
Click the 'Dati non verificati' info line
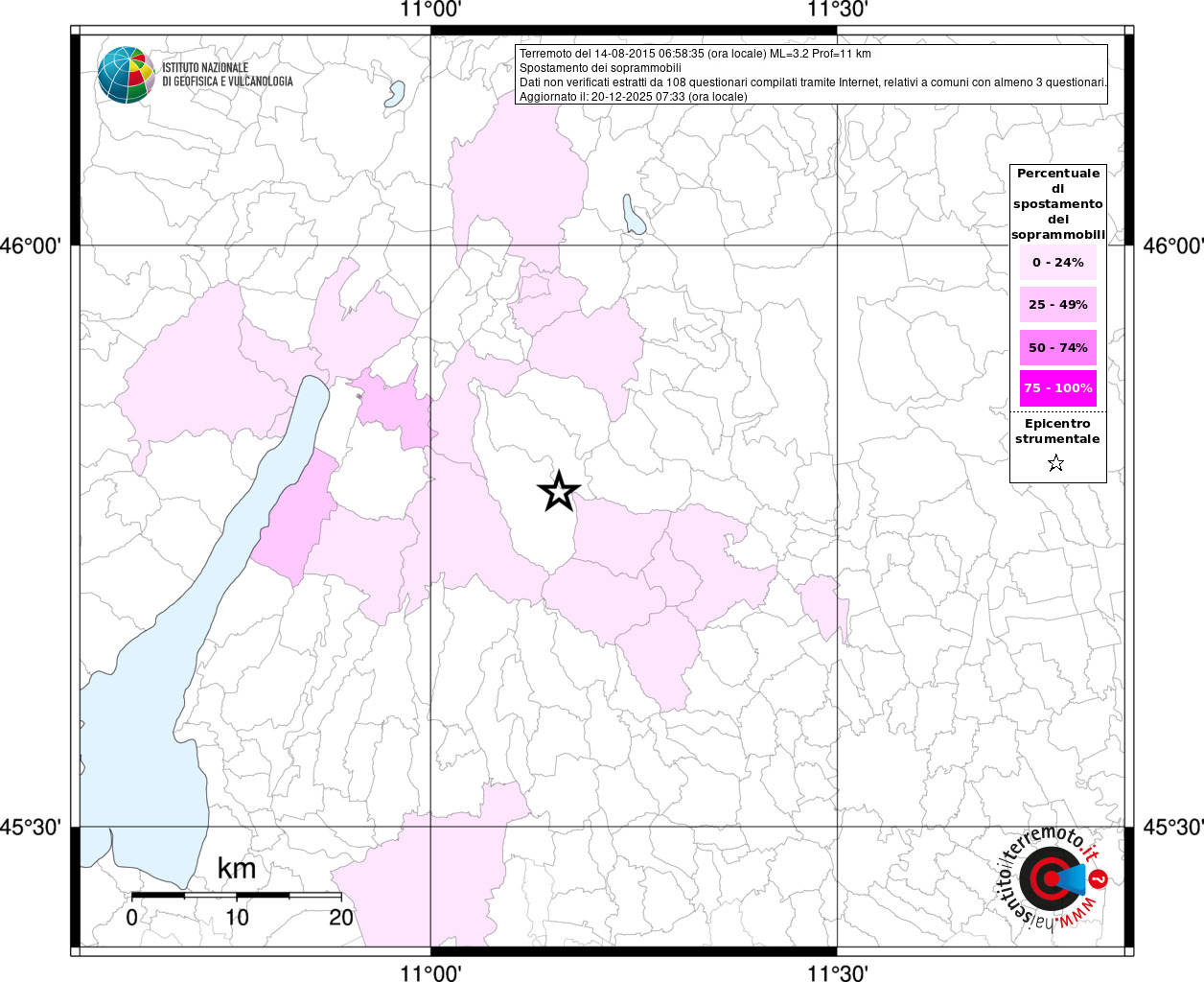pyautogui.click(x=813, y=82)
